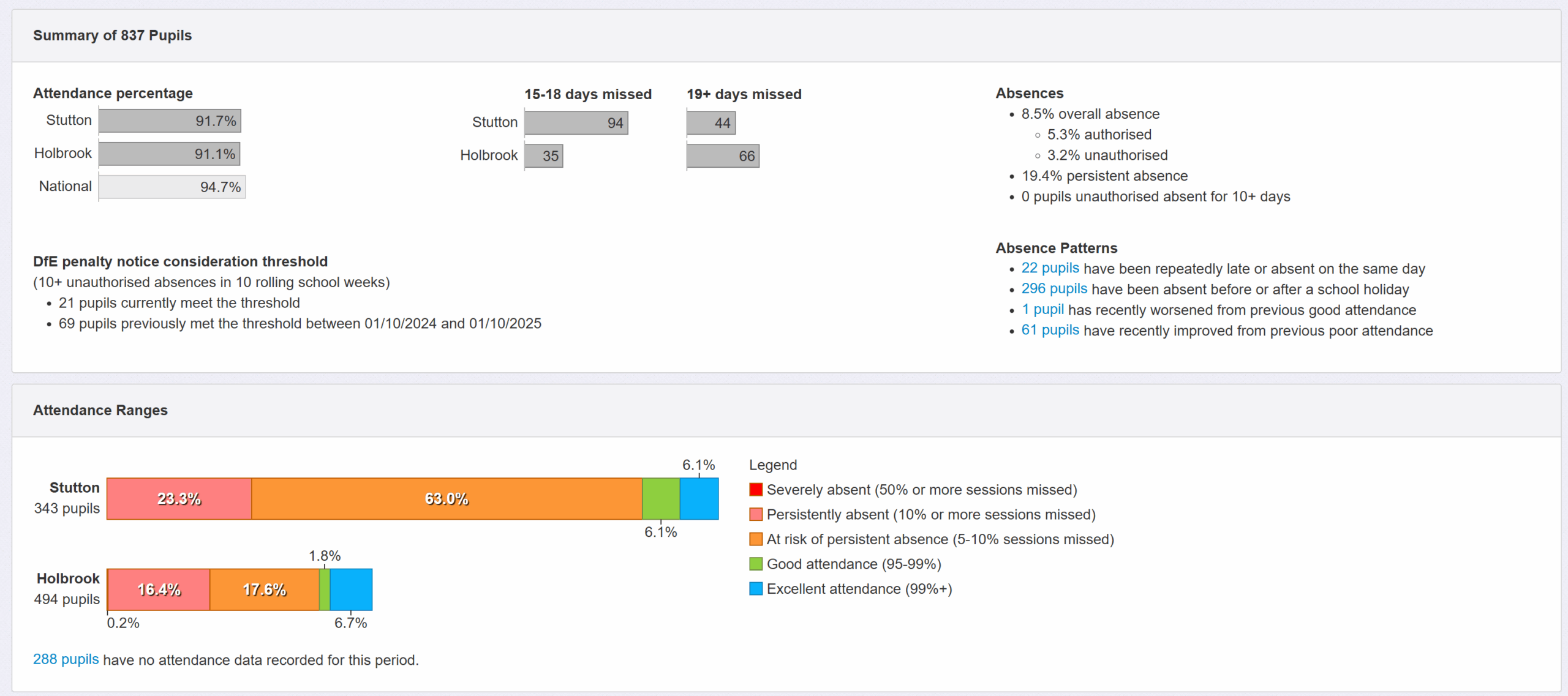Click Stutton's blue excellent attendance segment

[699, 499]
